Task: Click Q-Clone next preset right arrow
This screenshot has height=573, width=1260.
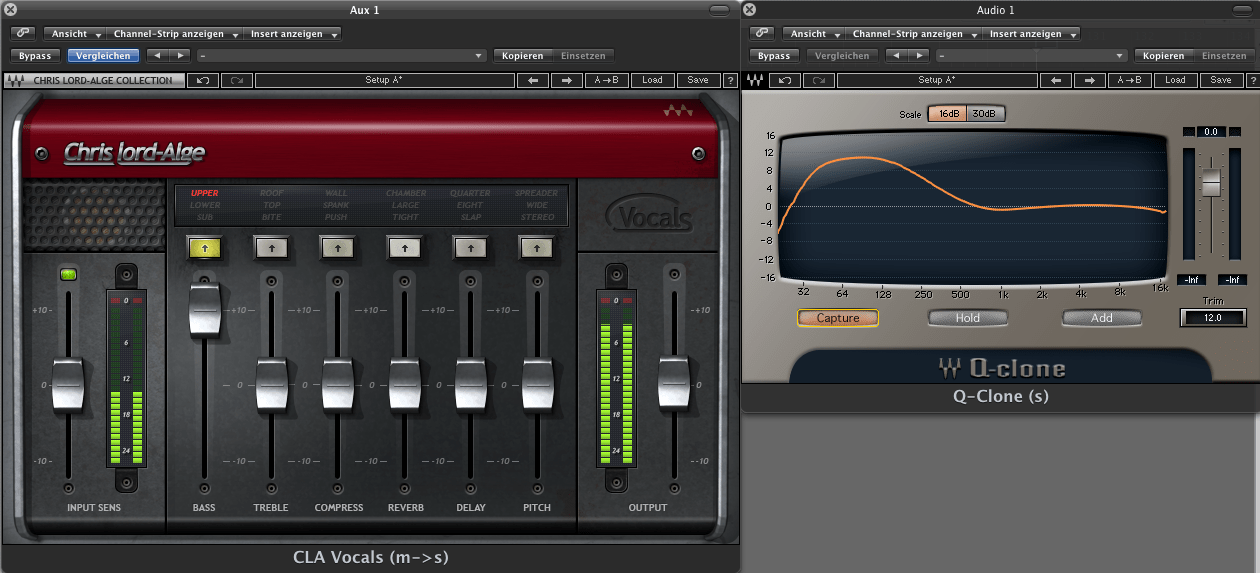Action: point(1089,80)
